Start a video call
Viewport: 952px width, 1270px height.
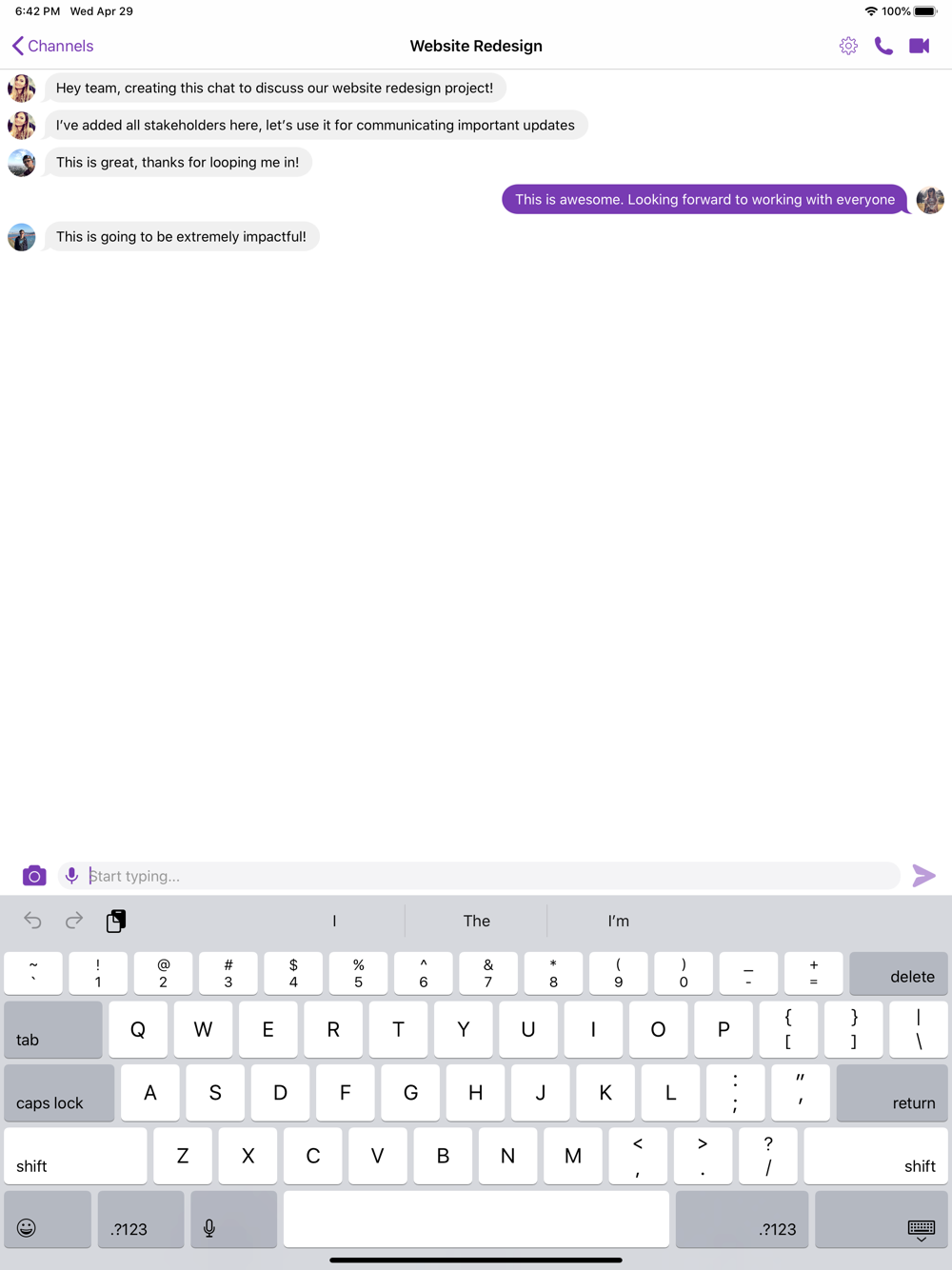(x=919, y=46)
